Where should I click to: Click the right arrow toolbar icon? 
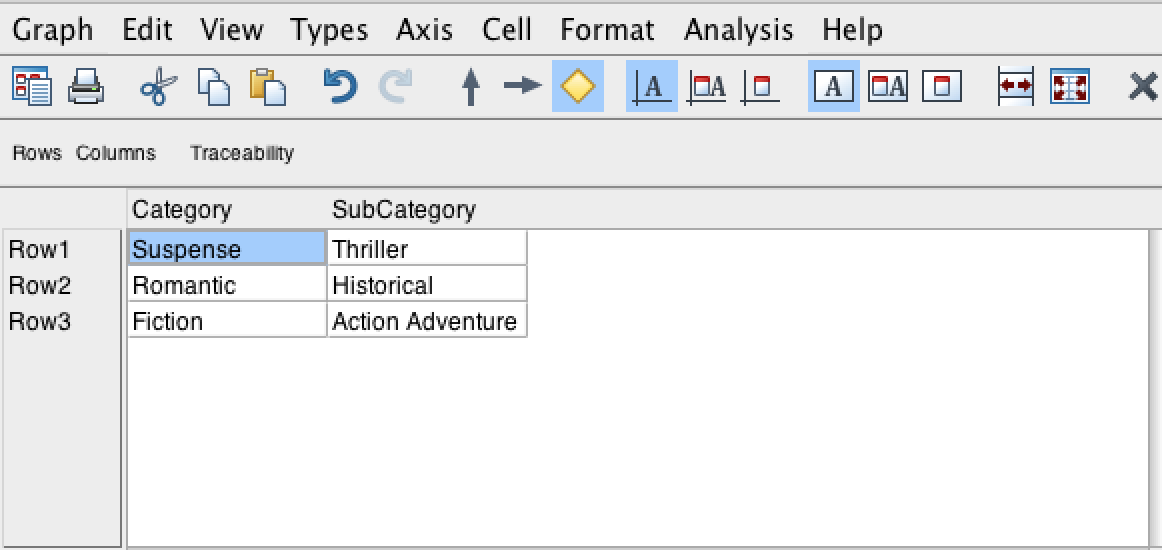pyautogui.click(x=521, y=87)
